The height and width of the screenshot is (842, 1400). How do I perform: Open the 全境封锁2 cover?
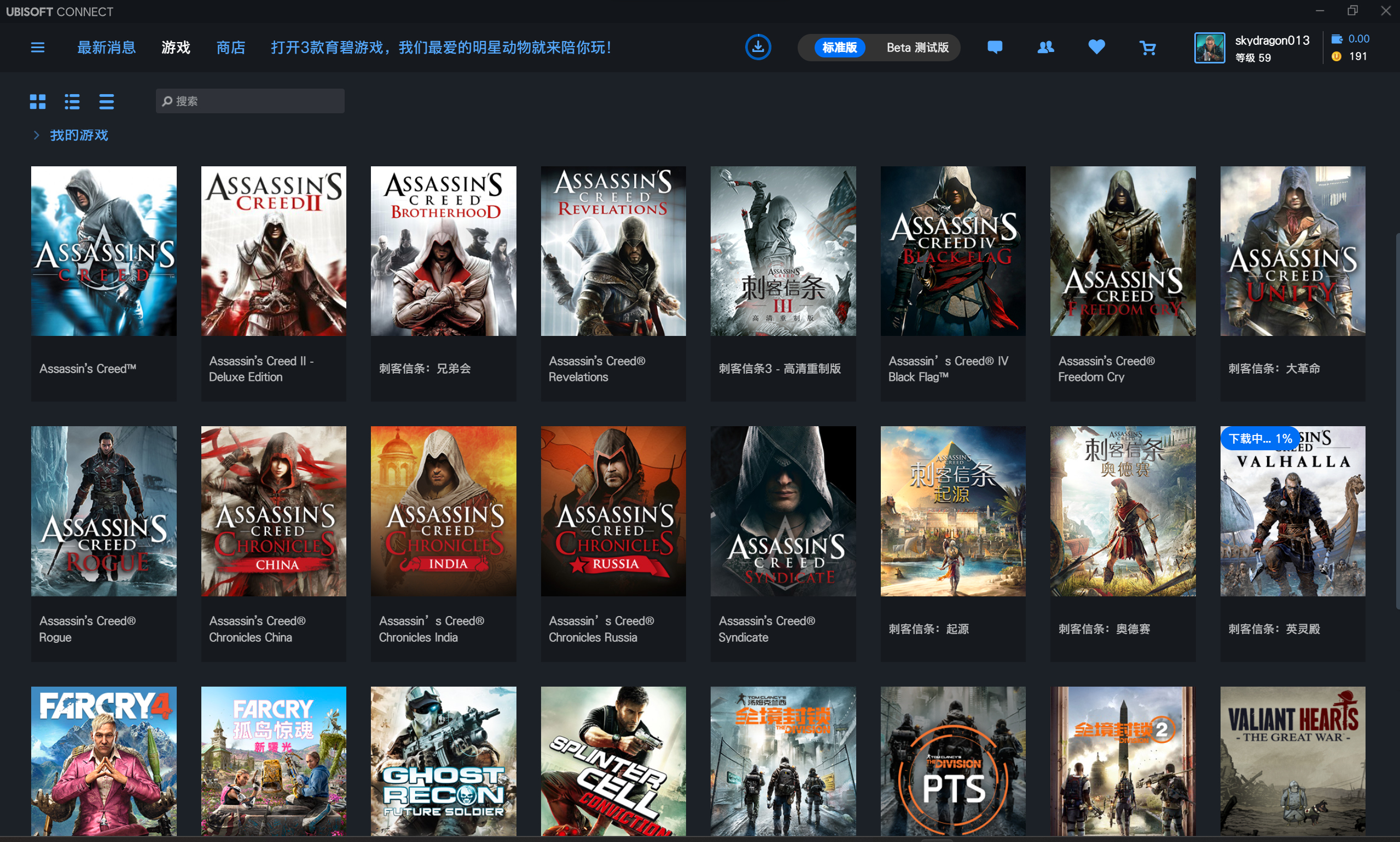coord(1123,761)
